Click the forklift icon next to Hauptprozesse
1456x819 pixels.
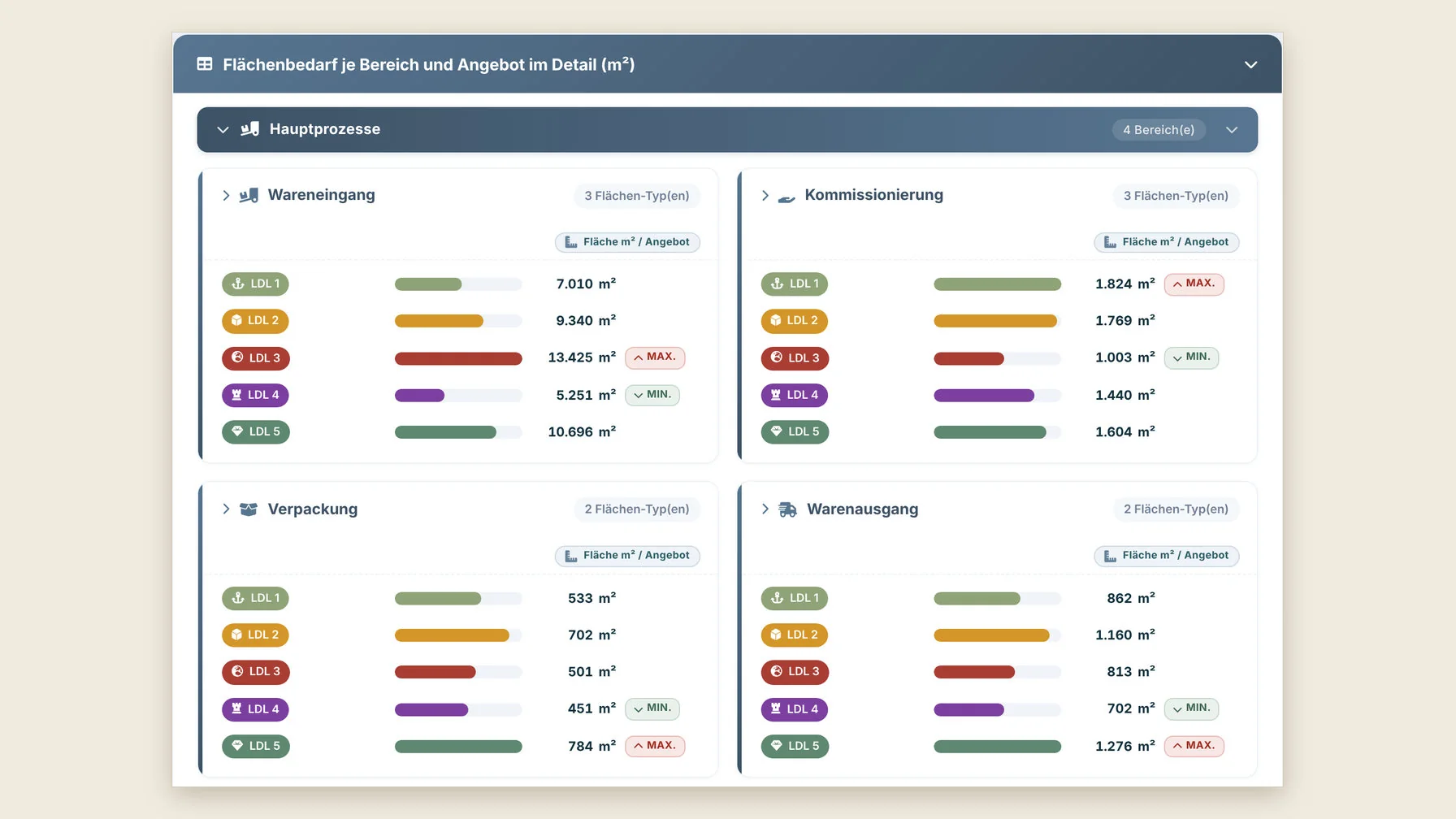(x=250, y=129)
